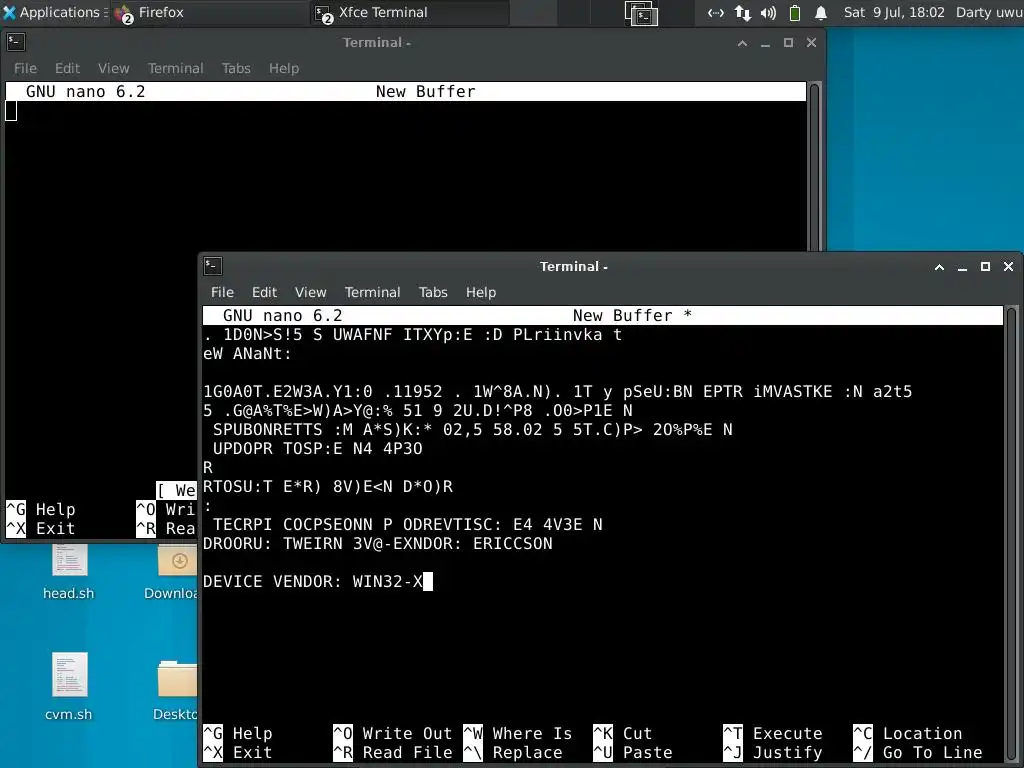This screenshot has height=768, width=1024.
Task: Open Terminal menu in the front terminal
Action: pyautogui.click(x=372, y=292)
